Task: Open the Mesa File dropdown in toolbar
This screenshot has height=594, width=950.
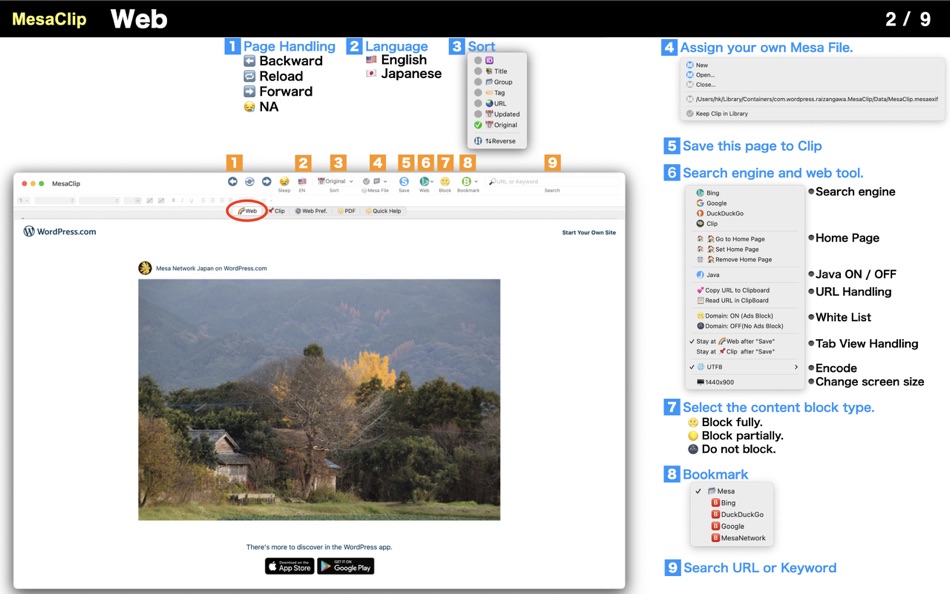Action: pyautogui.click(x=375, y=181)
